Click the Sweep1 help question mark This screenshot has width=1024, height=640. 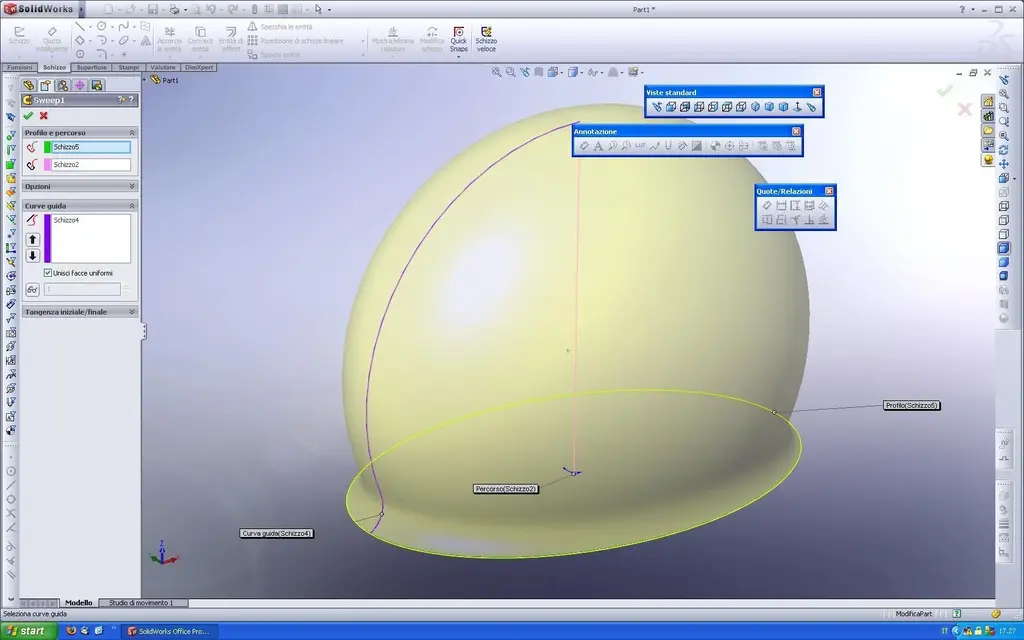point(131,100)
